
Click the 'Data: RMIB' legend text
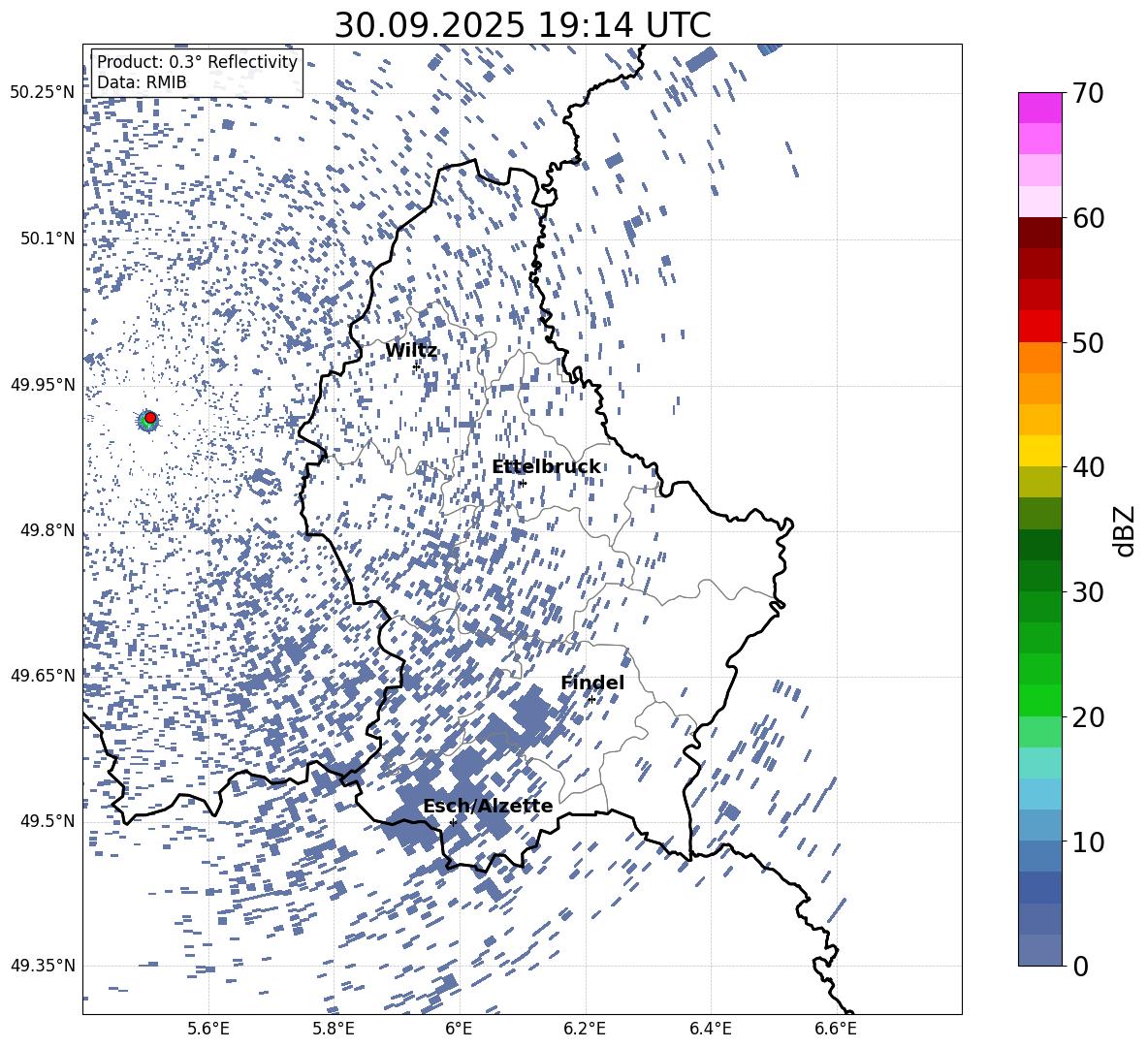click(x=142, y=82)
